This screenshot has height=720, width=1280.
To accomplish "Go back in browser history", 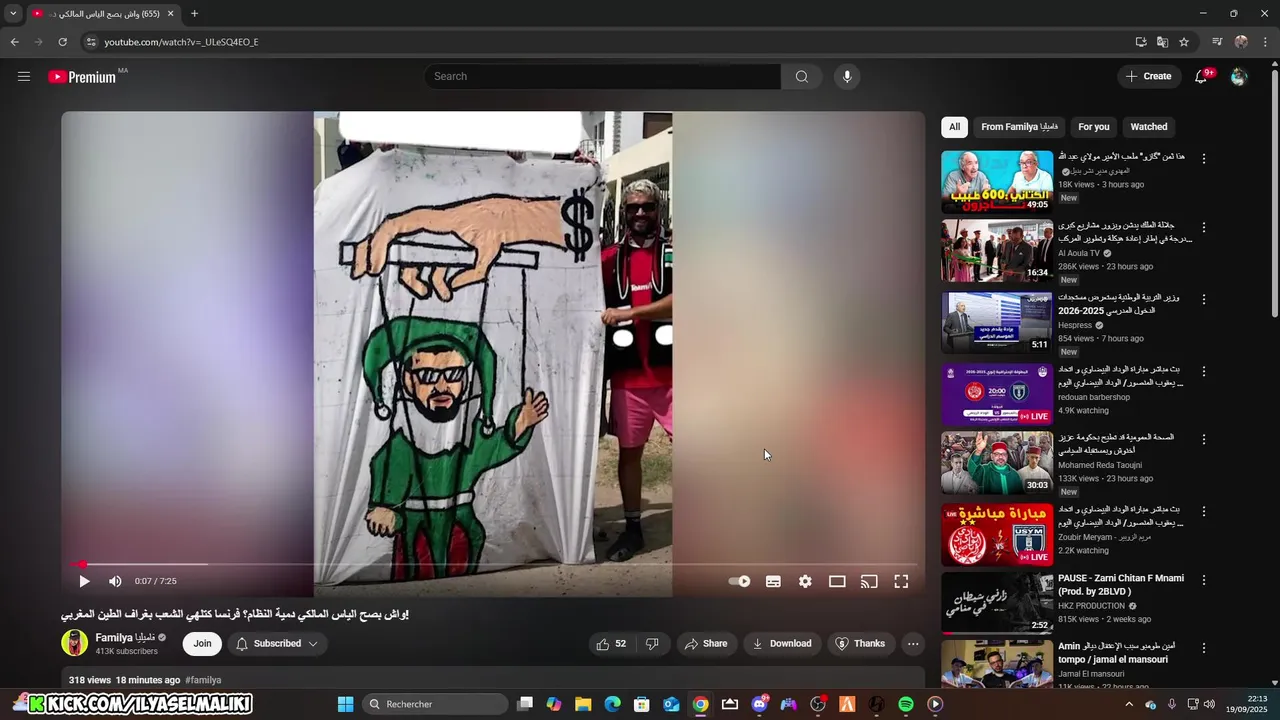I will point(14,42).
